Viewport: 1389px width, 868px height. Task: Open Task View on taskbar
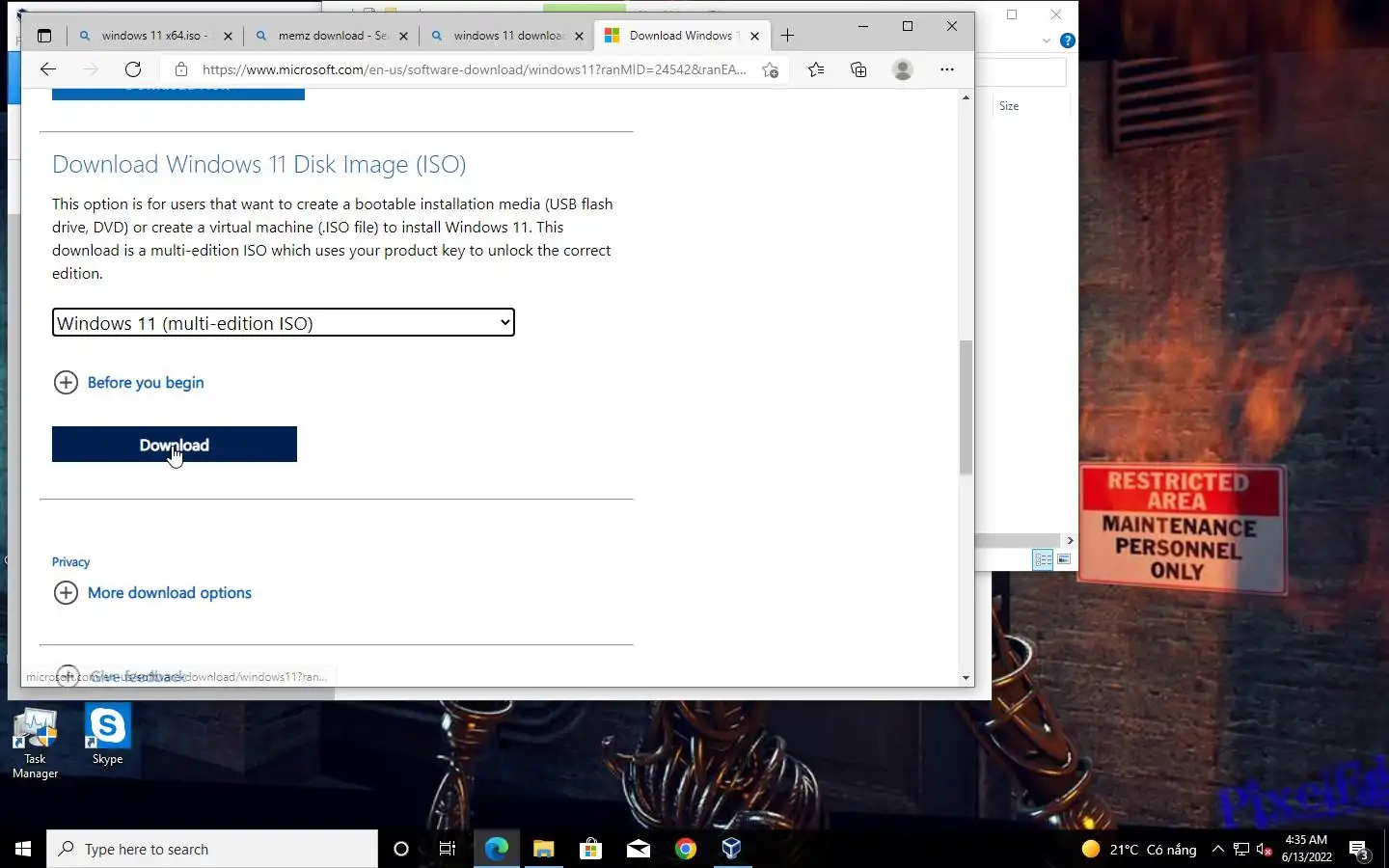(448, 849)
